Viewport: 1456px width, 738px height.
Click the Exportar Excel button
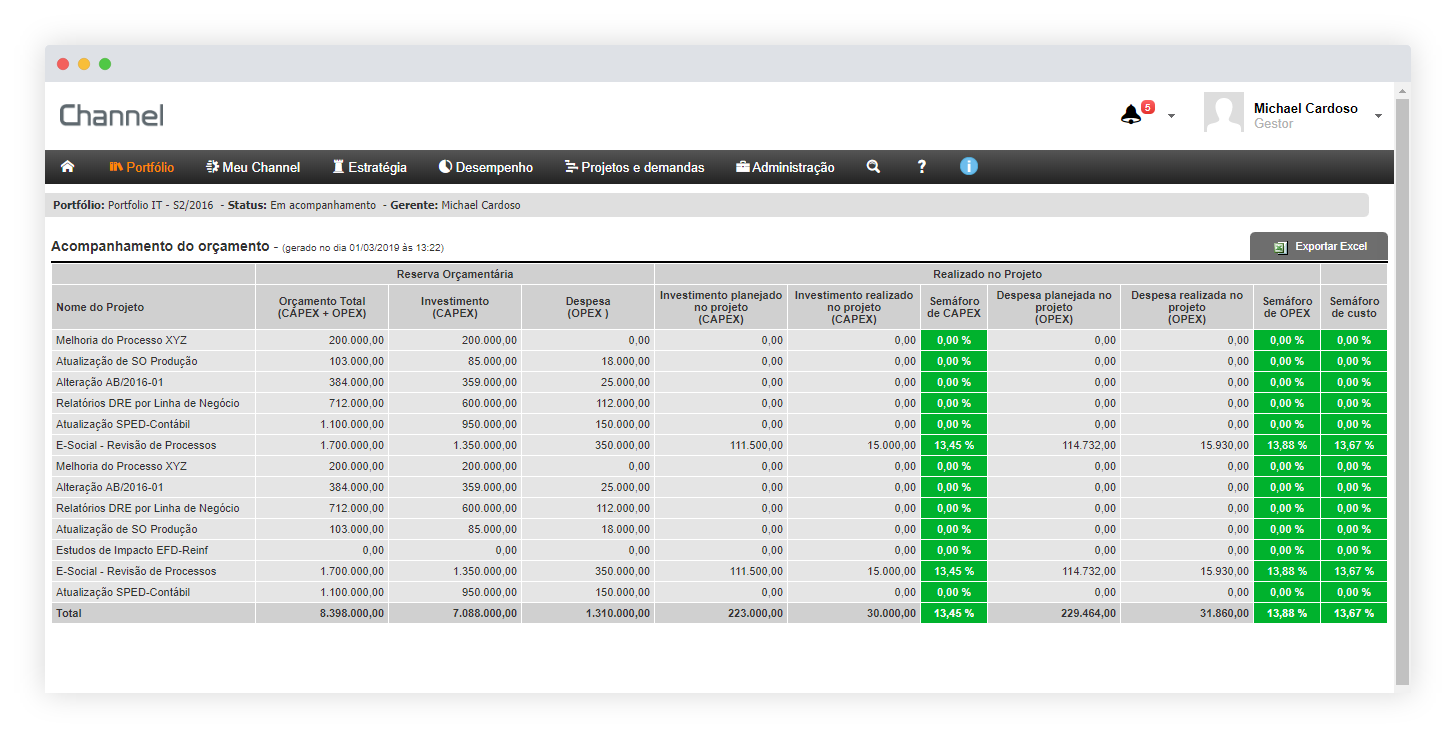pyautogui.click(x=1318, y=246)
